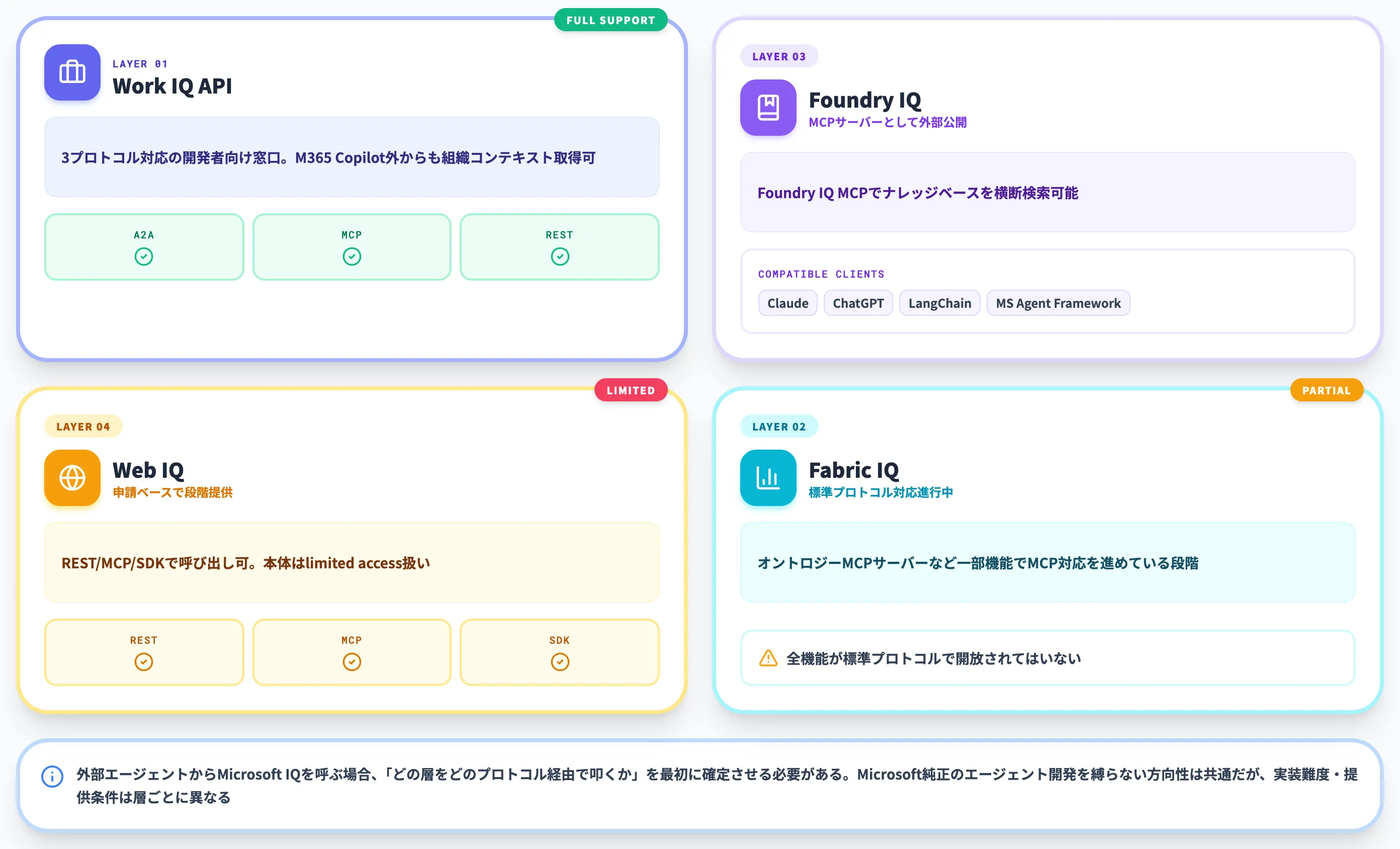The height and width of the screenshot is (849, 1400).
Task: Click the FULL SUPPORT badge
Action: tap(610, 20)
